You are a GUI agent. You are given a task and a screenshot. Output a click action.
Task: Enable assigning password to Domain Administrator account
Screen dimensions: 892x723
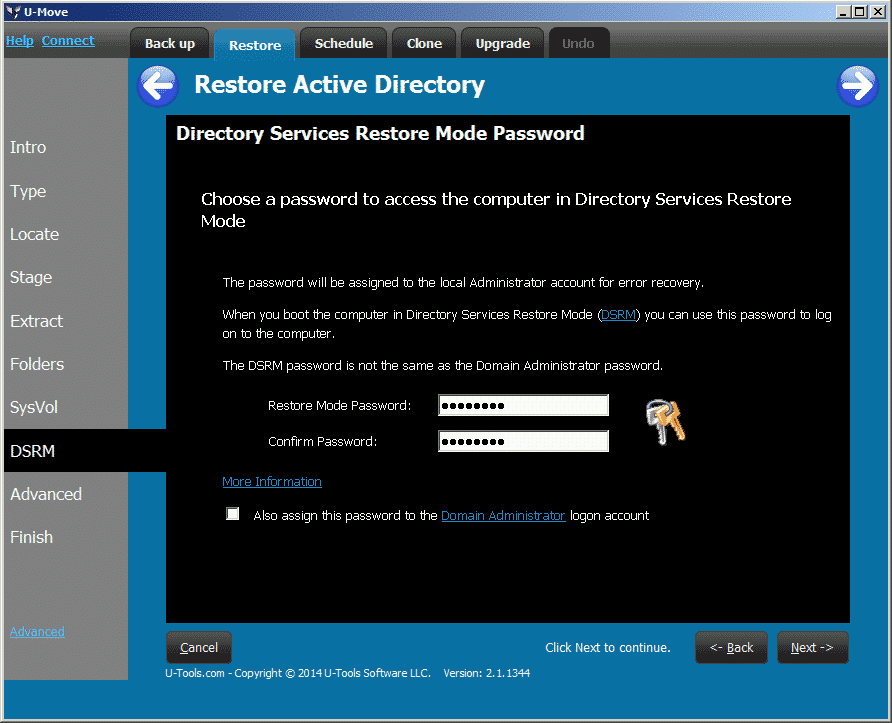(x=232, y=514)
